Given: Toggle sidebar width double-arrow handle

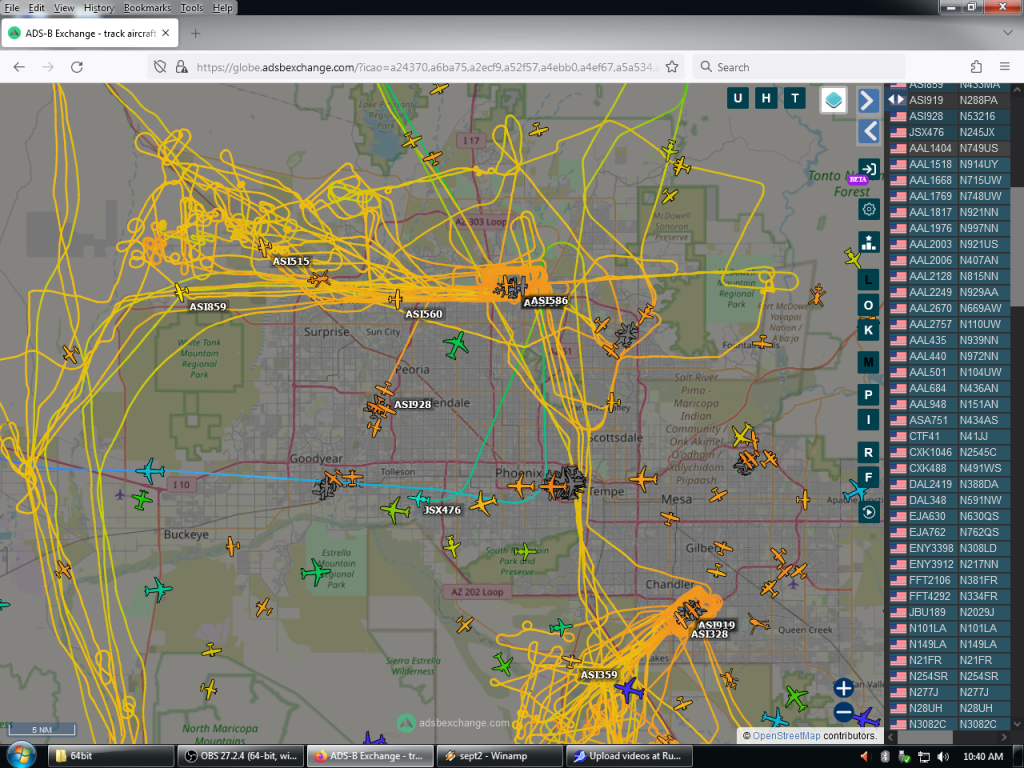Looking at the screenshot, I should pyautogui.click(x=896, y=100).
